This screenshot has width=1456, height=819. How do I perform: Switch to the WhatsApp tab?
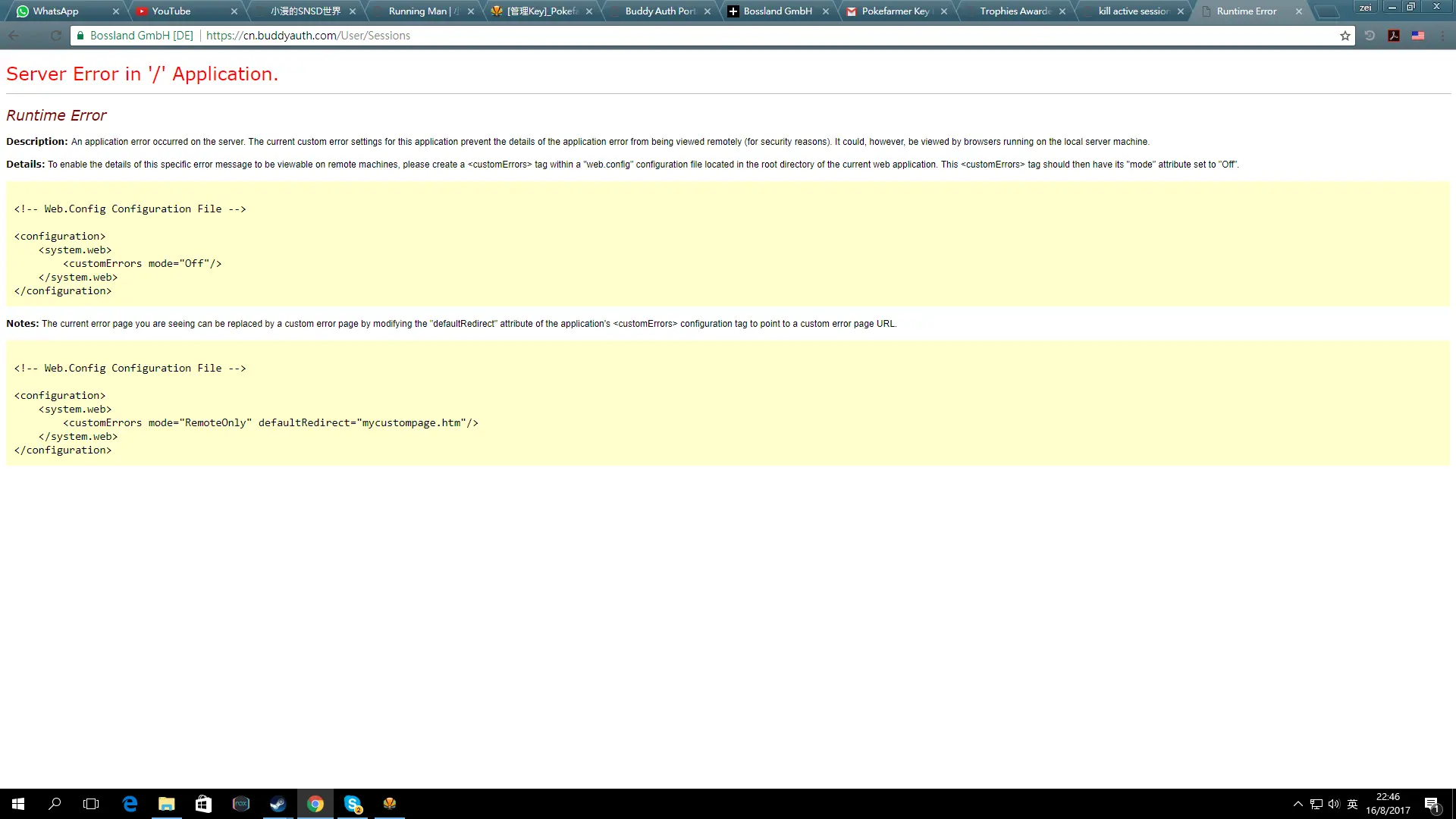coord(64,11)
